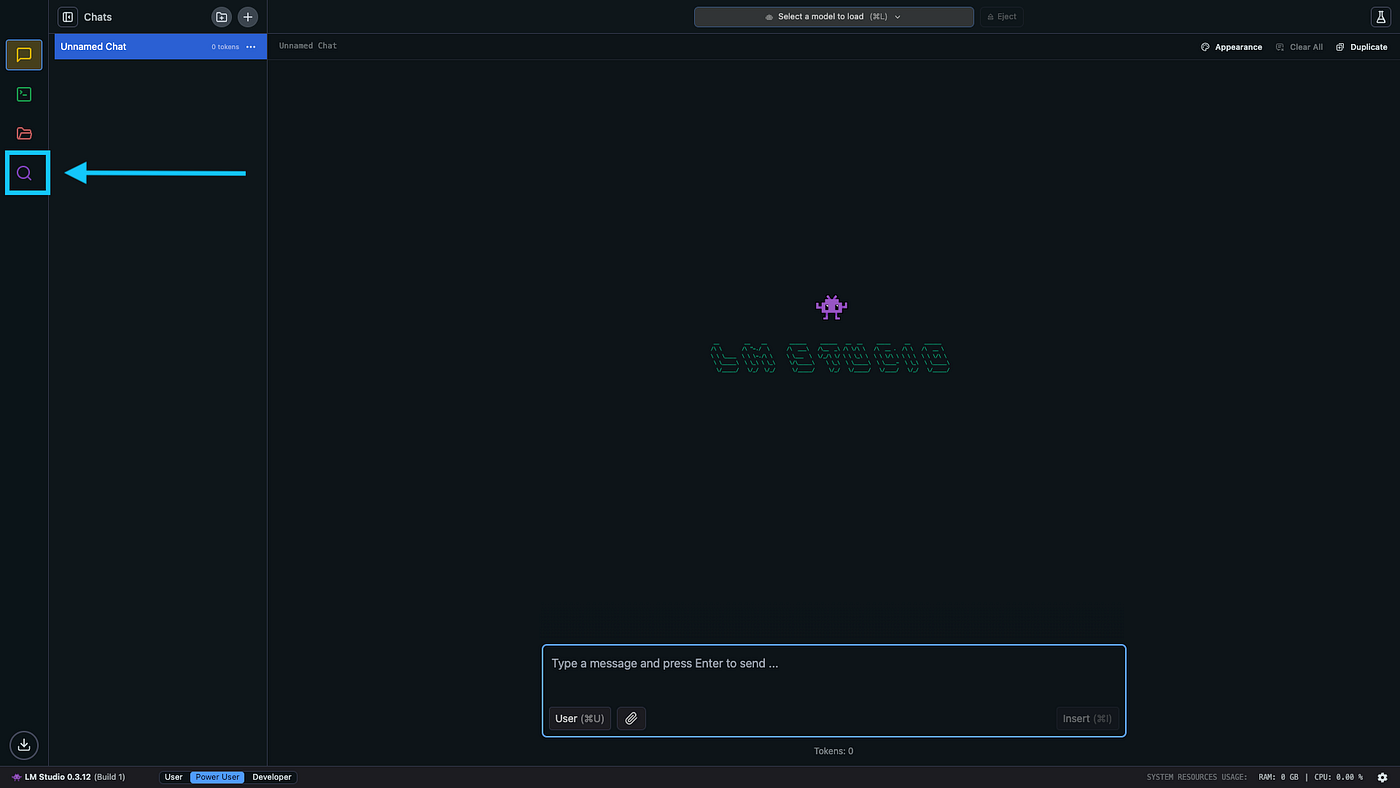Open the My Models folder icon

(24, 133)
